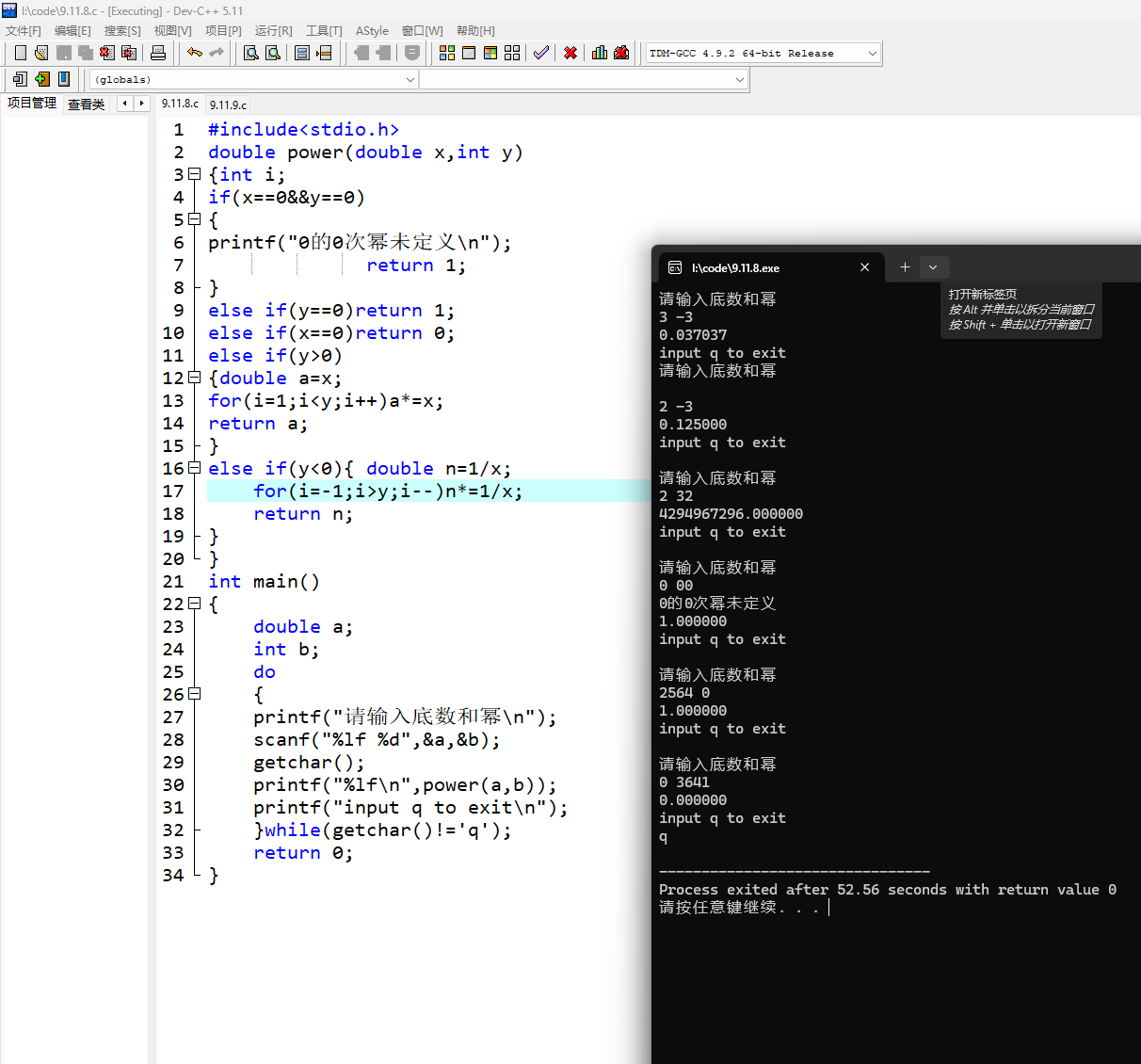
Task: Close the 9.11.8.exe terminal tab
Action: pyautogui.click(x=864, y=267)
